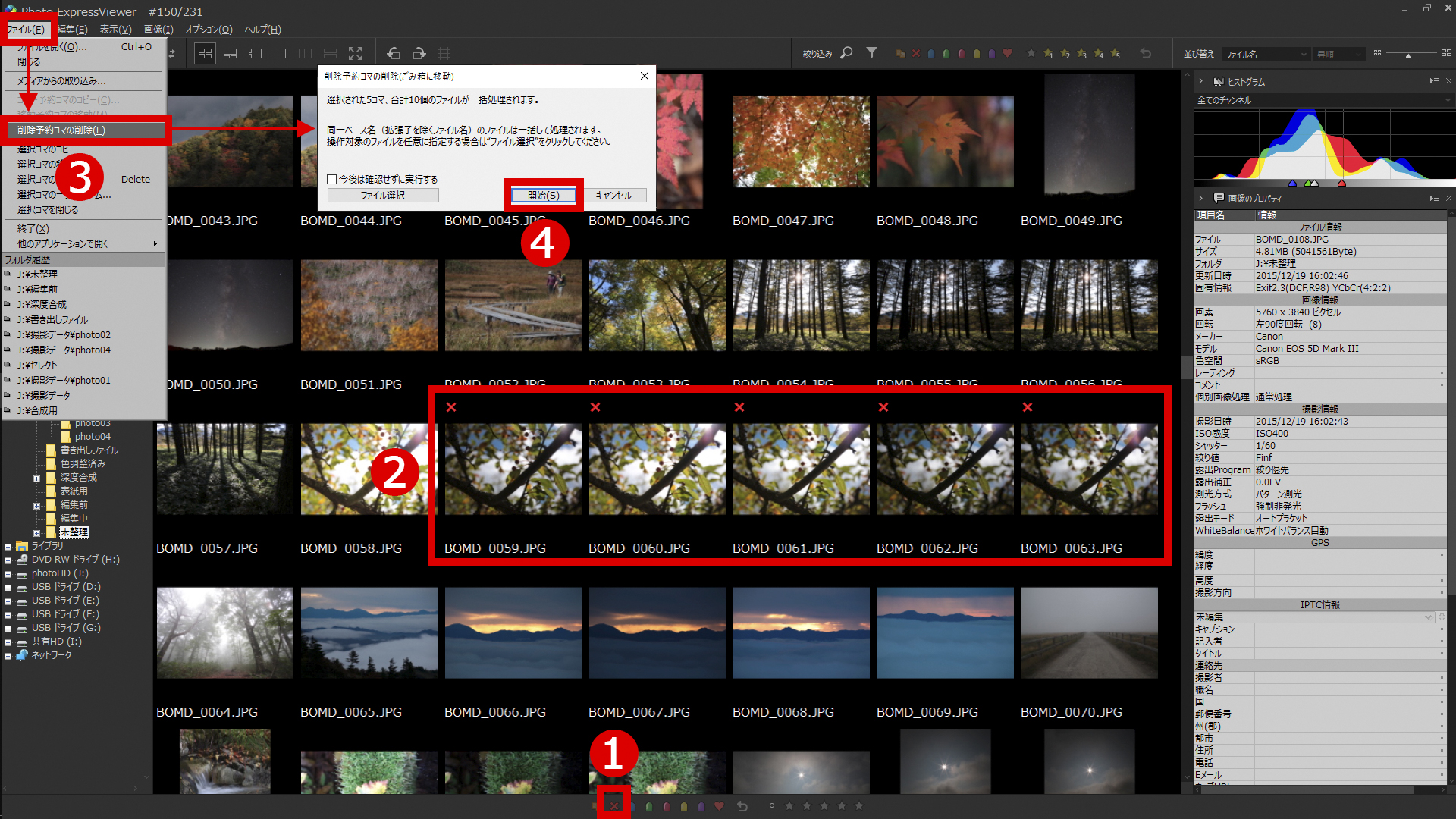Click the thumbnail size slider
The image size is (1456, 819).
(1408, 55)
